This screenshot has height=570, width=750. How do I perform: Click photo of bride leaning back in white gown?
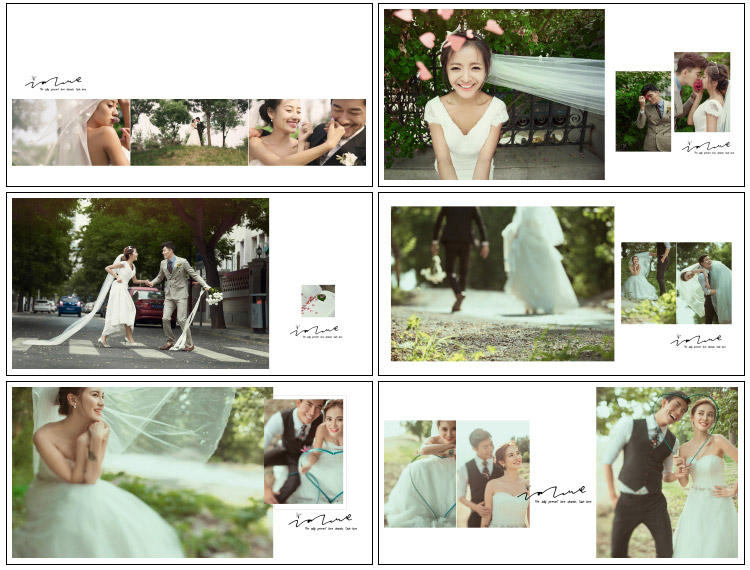click(420, 474)
